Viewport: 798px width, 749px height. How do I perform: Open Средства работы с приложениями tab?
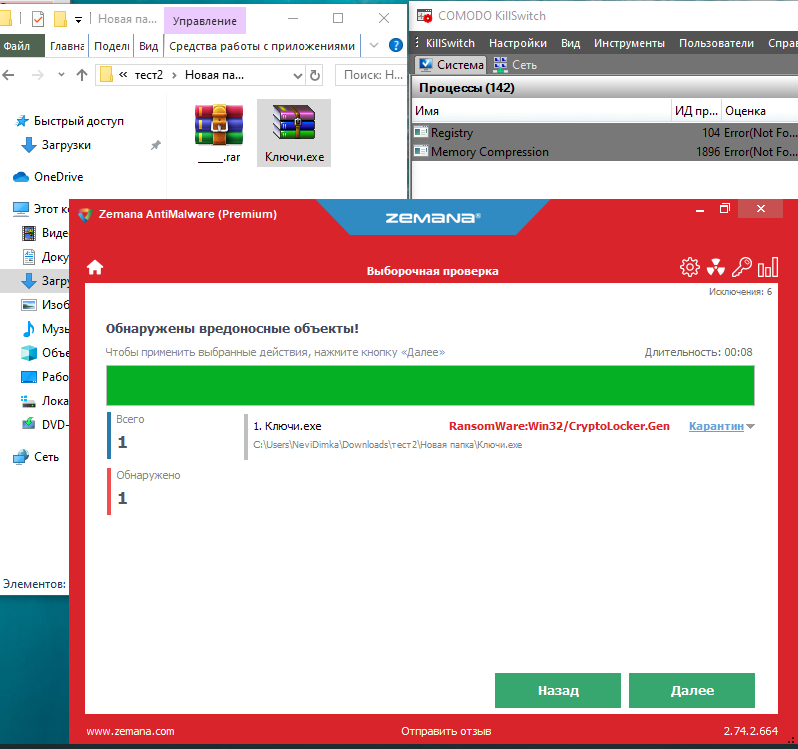point(262,46)
